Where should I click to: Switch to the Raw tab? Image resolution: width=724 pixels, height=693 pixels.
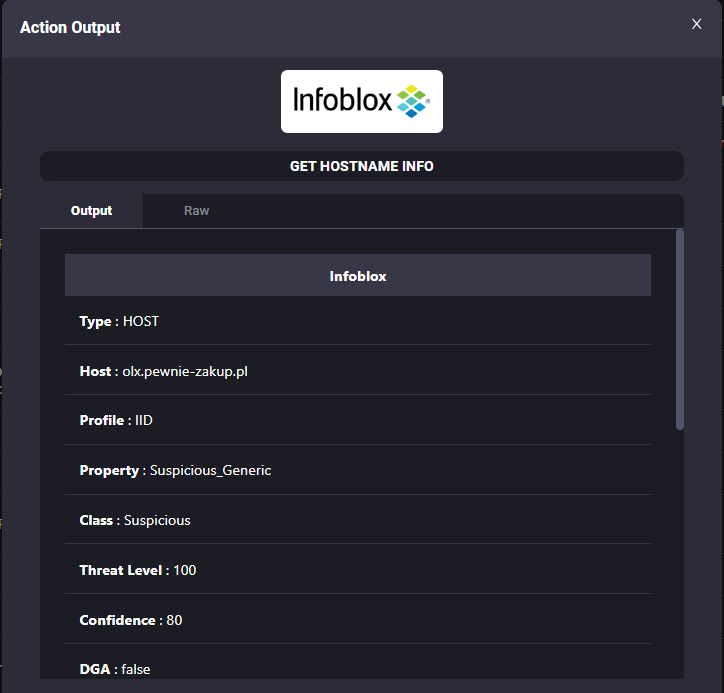196,211
